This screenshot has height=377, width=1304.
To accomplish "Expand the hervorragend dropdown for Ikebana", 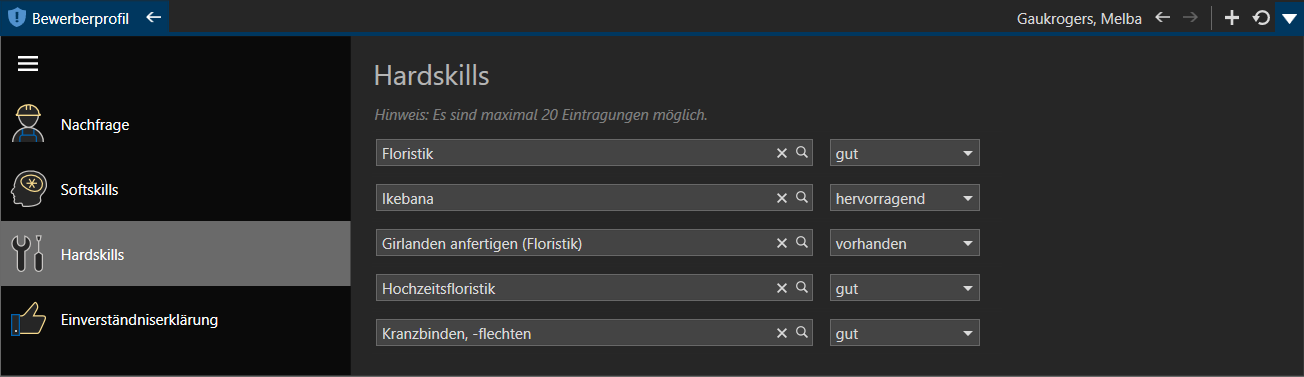I will [905, 198].
